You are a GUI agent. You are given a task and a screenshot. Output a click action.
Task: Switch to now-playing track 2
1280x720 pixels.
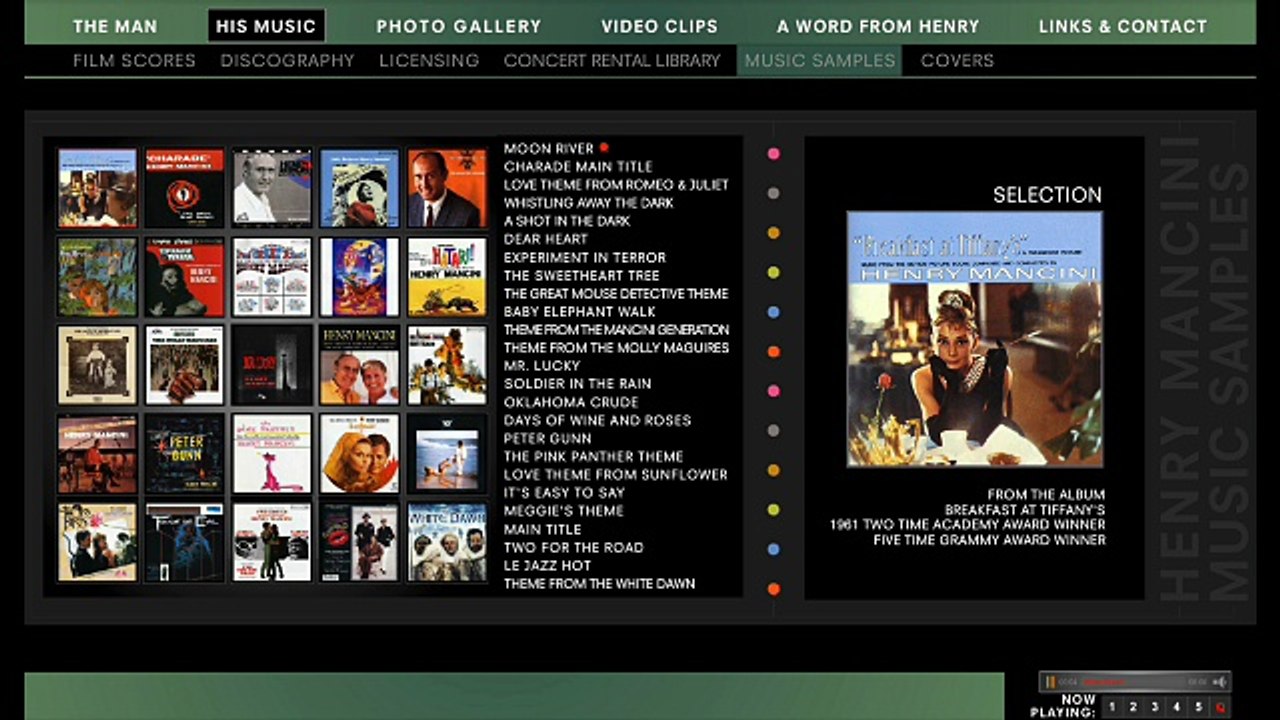(x=1133, y=706)
